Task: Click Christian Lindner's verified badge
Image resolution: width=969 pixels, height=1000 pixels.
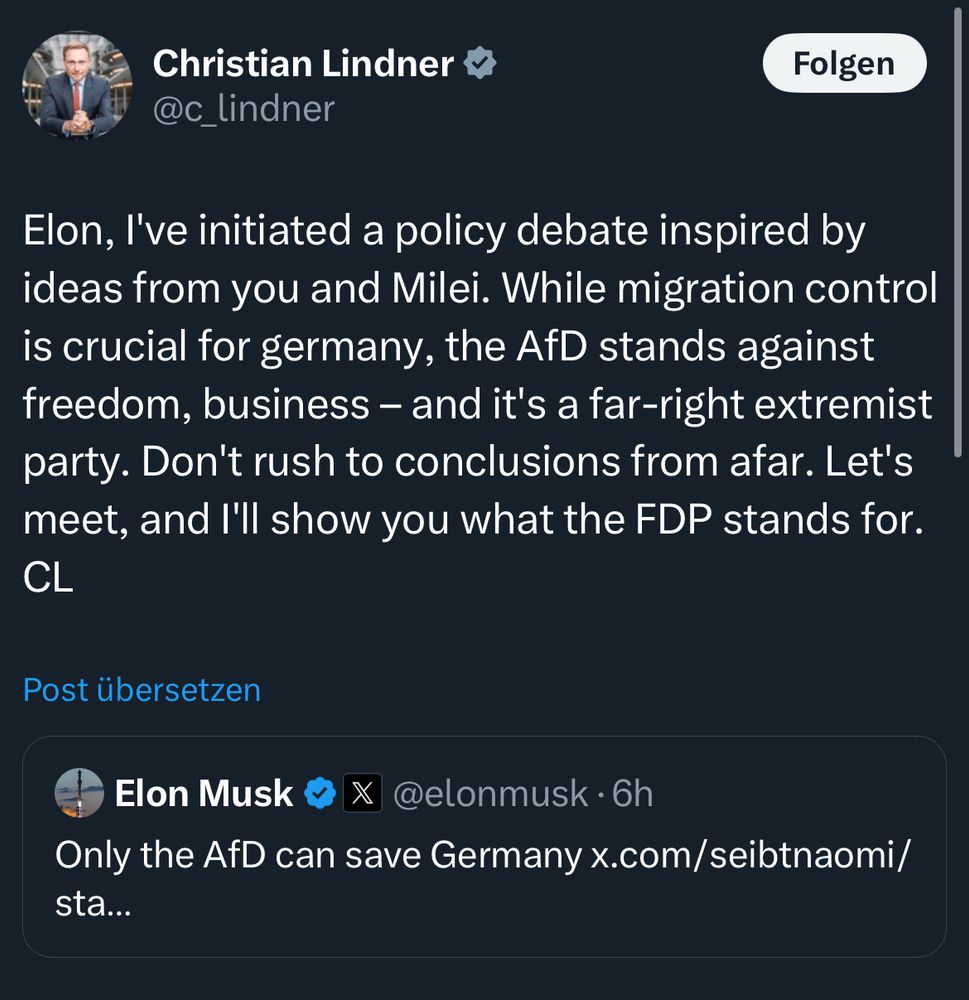Action: [x=481, y=65]
